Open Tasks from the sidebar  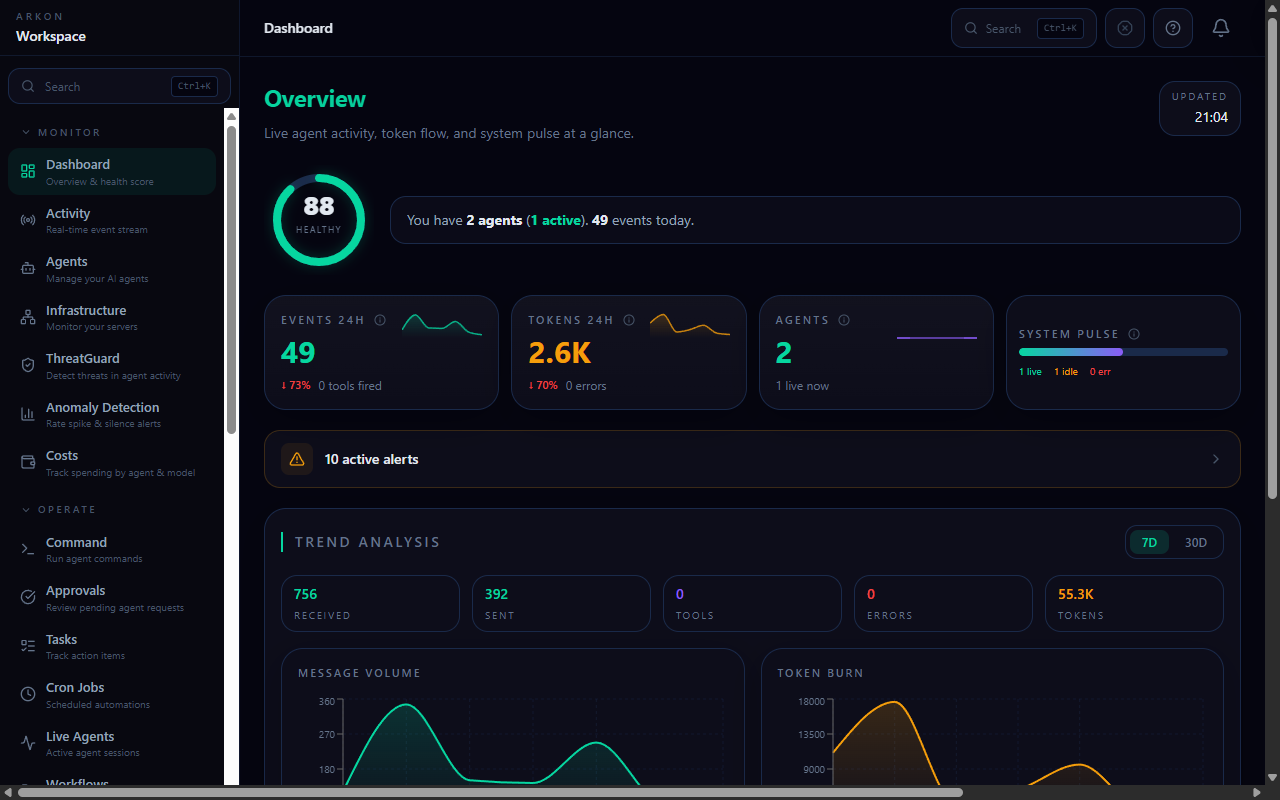click(112, 646)
